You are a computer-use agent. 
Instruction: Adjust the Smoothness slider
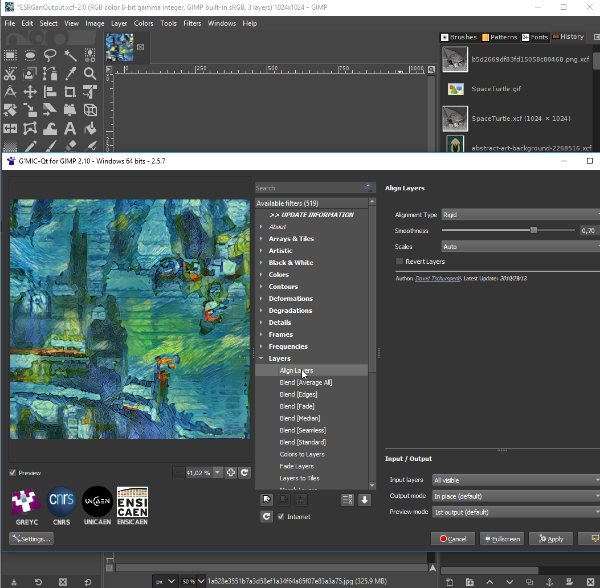click(x=534, y=230)
